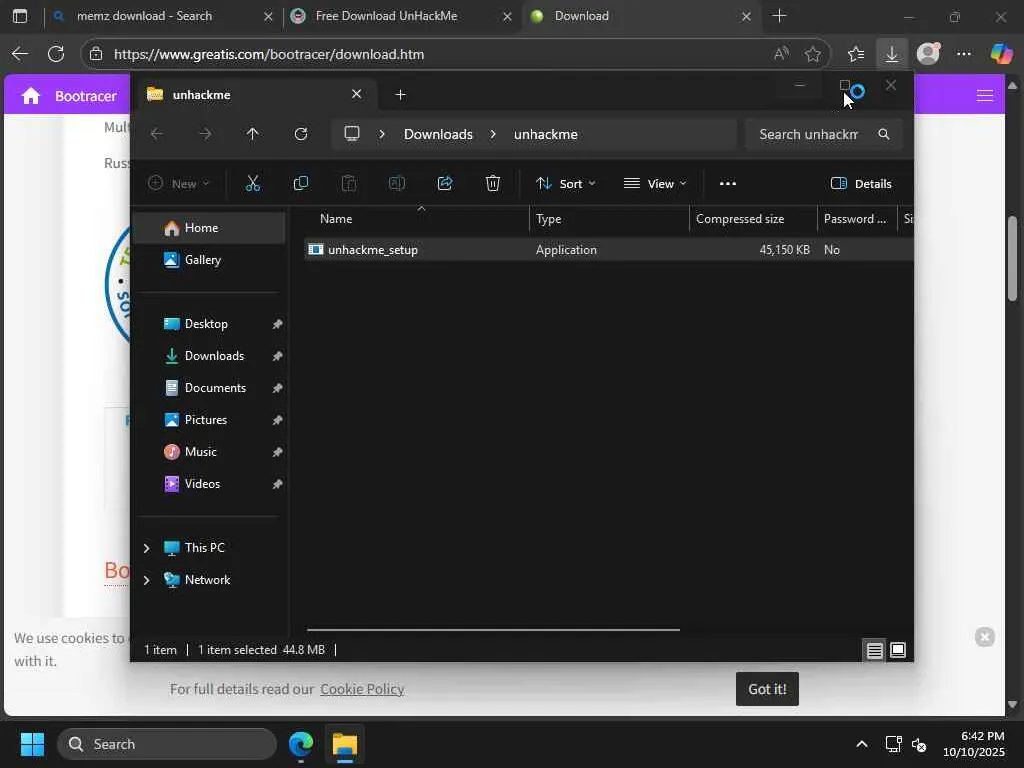The height and width of the screenshot is (768, 1024).
Task: Reload the Bootracer page in Edge
Action: pos(56,54)
